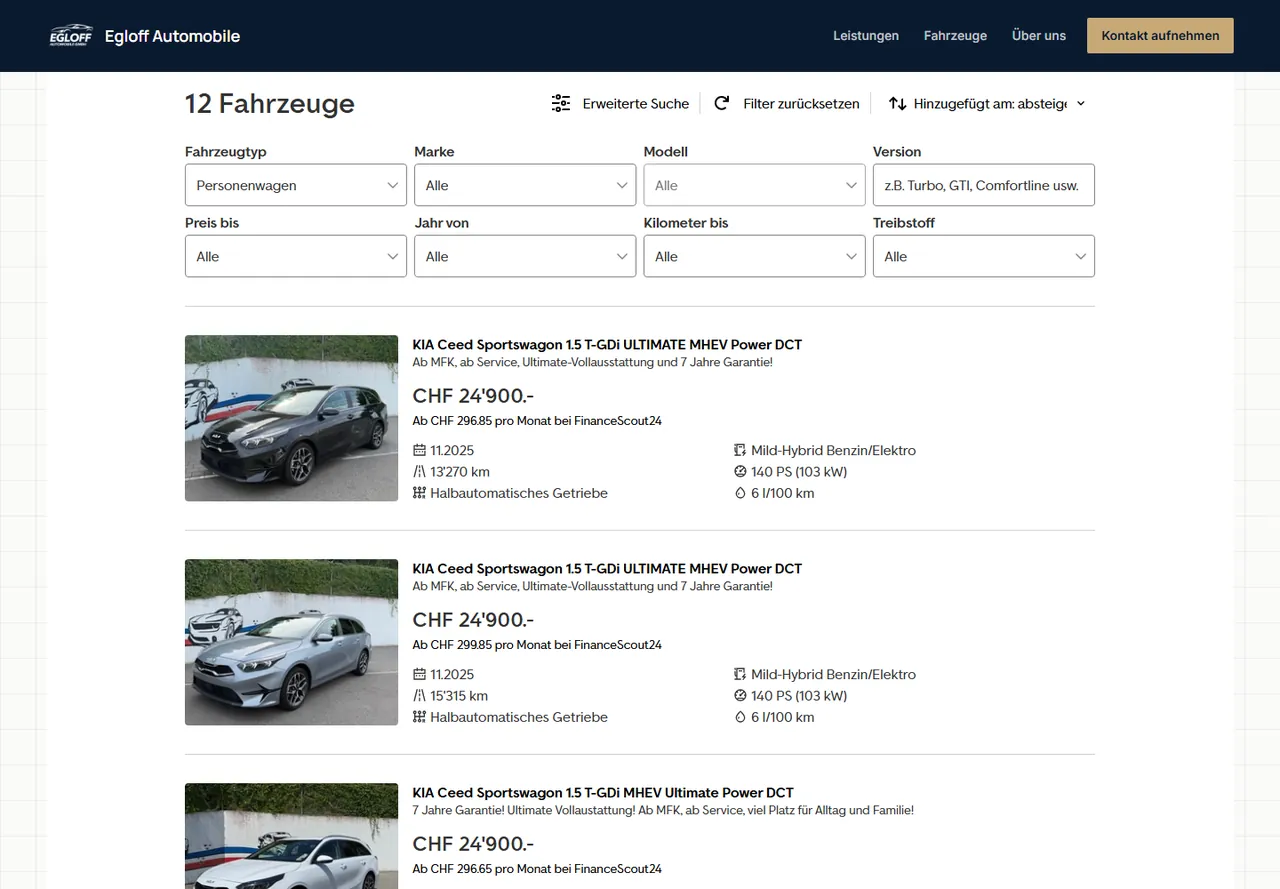Click the Ab CHF 296.65 pro Monat financing text
1280x889 pixels.
[x=537, y=869]
